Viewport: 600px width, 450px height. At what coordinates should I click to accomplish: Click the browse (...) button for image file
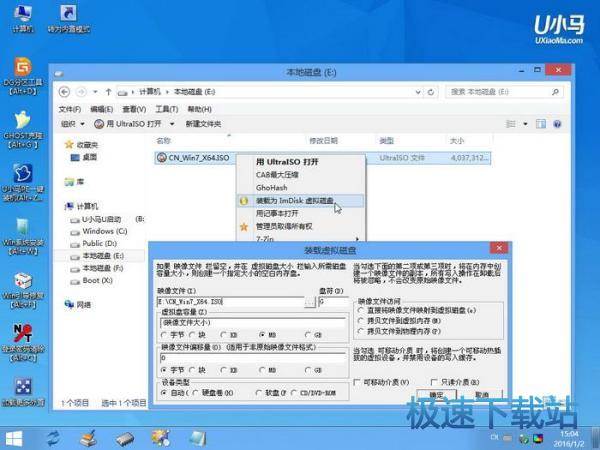[310, 302]
